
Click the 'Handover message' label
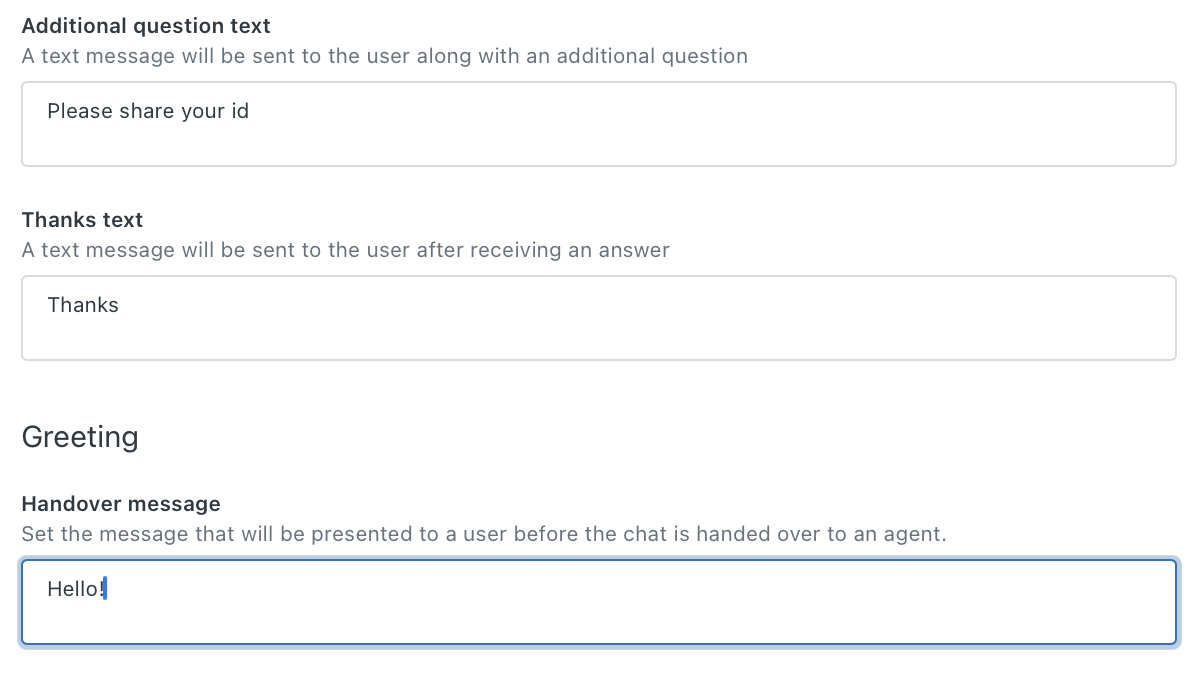coord(120,504)
